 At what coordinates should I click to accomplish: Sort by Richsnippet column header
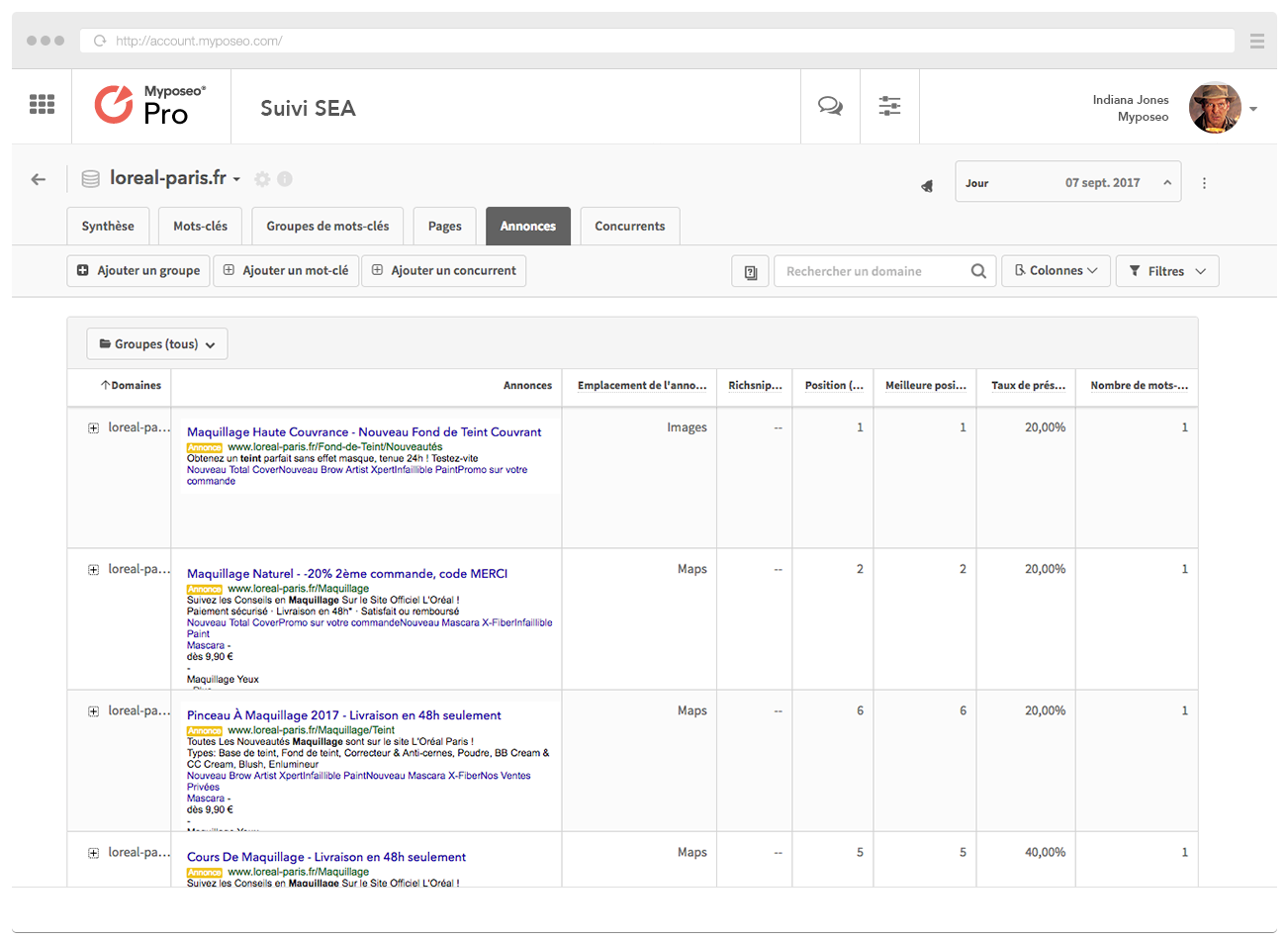coord(755,386)
